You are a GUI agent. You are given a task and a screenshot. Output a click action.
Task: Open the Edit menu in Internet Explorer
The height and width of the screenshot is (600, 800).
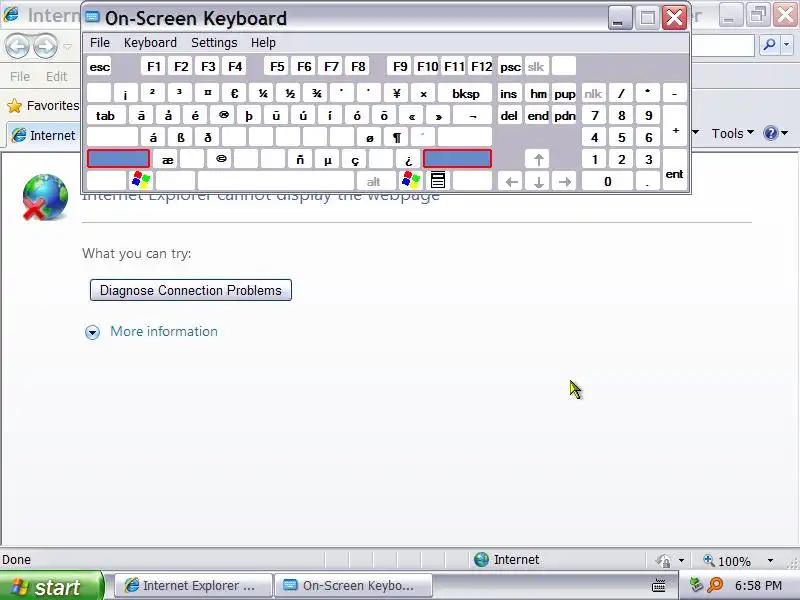coord(56,77)
